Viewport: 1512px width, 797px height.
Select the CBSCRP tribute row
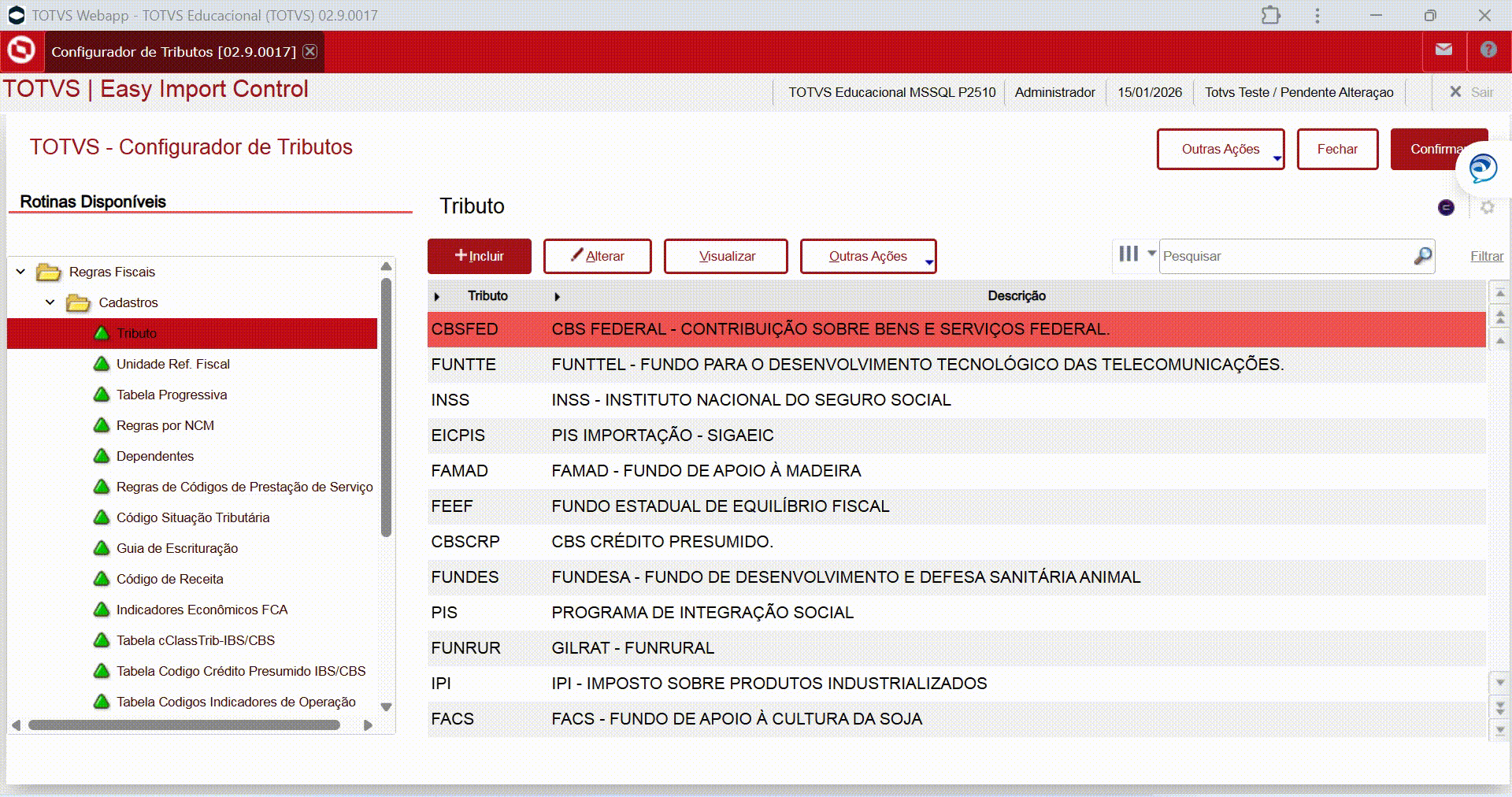coord(957,542)
